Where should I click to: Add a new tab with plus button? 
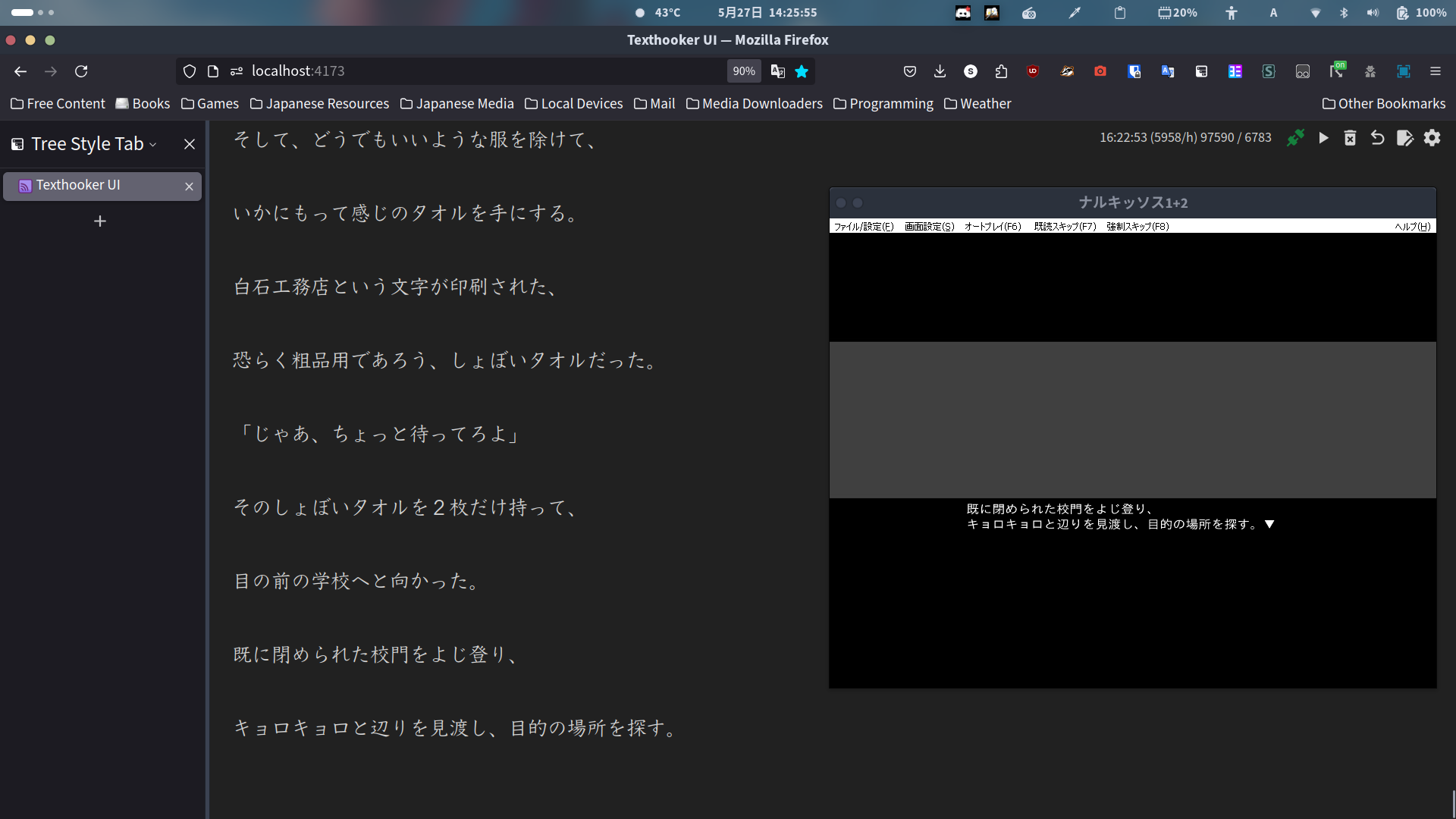coord(100,221)
